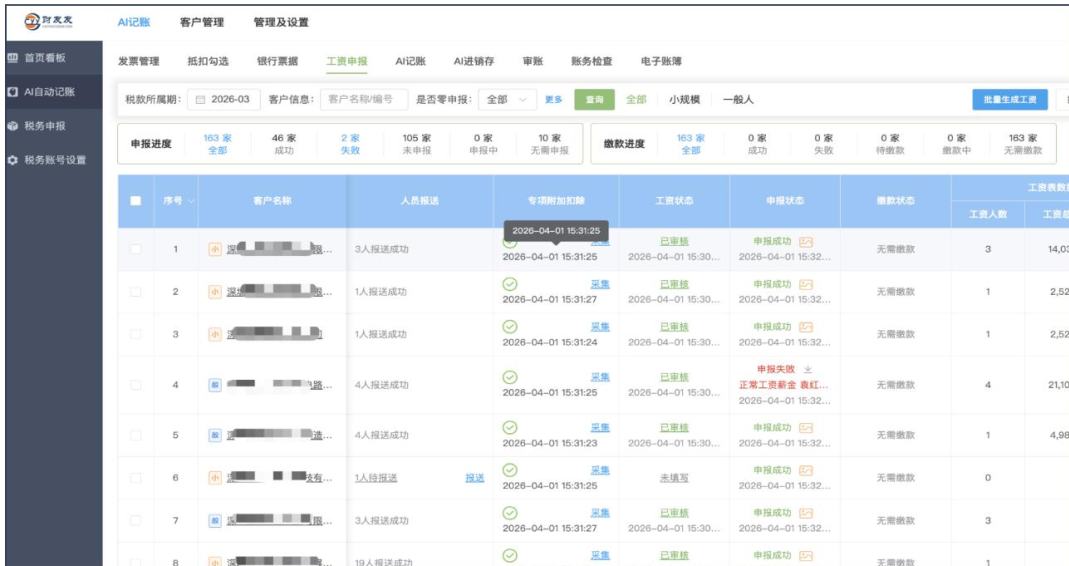Click the 1人待报送 link in row 6

(376, 478)
